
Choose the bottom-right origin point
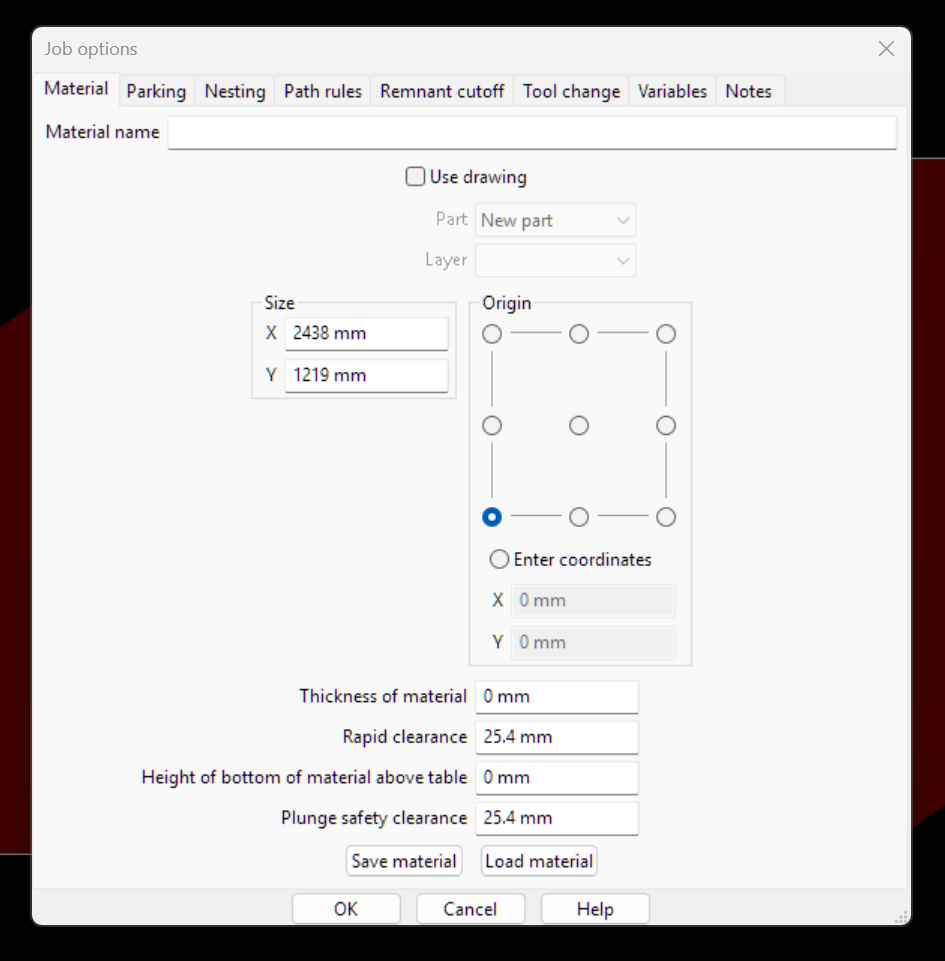pos(666,517)
